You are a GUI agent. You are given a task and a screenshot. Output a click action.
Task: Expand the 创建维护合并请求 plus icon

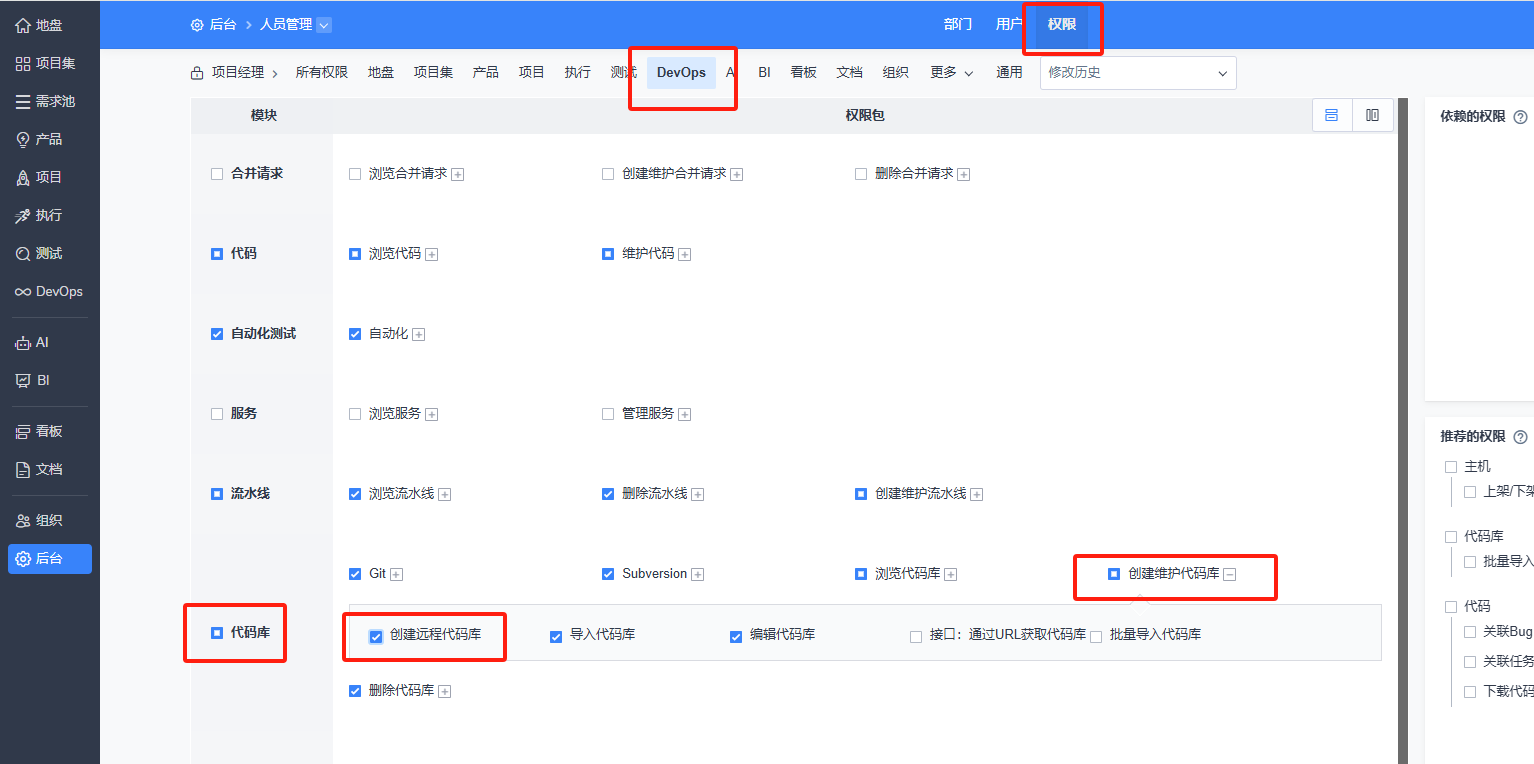(736, 174)
